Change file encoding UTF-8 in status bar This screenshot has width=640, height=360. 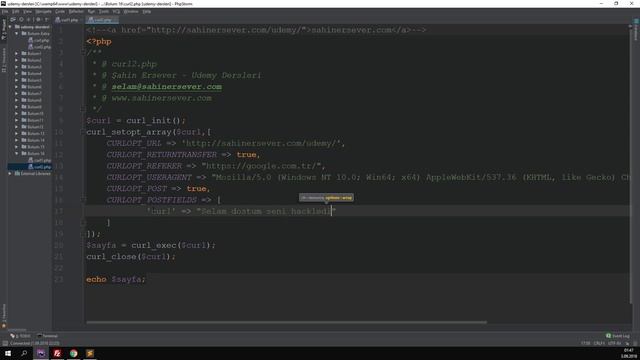pyautogui.click(x=614, y=343)
